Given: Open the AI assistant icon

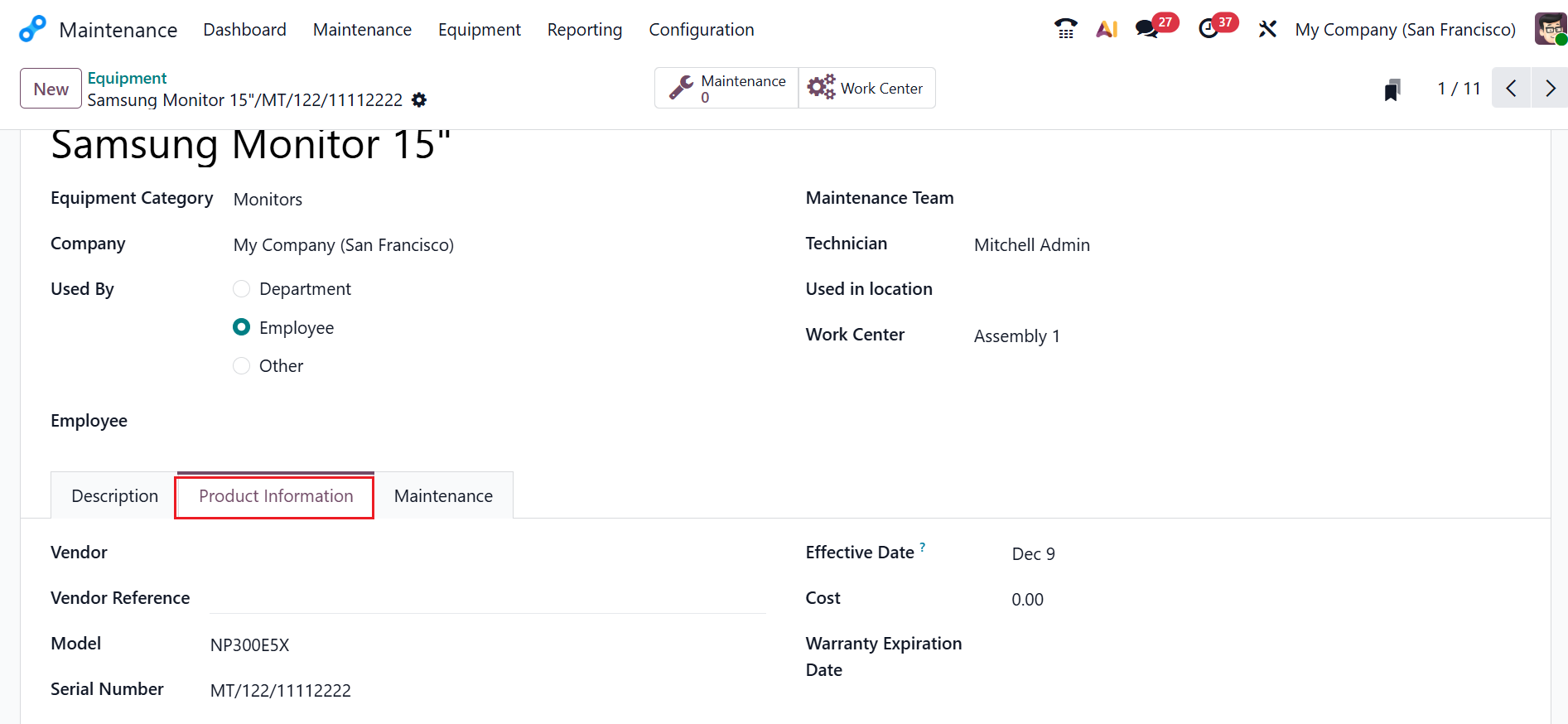Looking at the screenshot, I should pos(1107,29).
